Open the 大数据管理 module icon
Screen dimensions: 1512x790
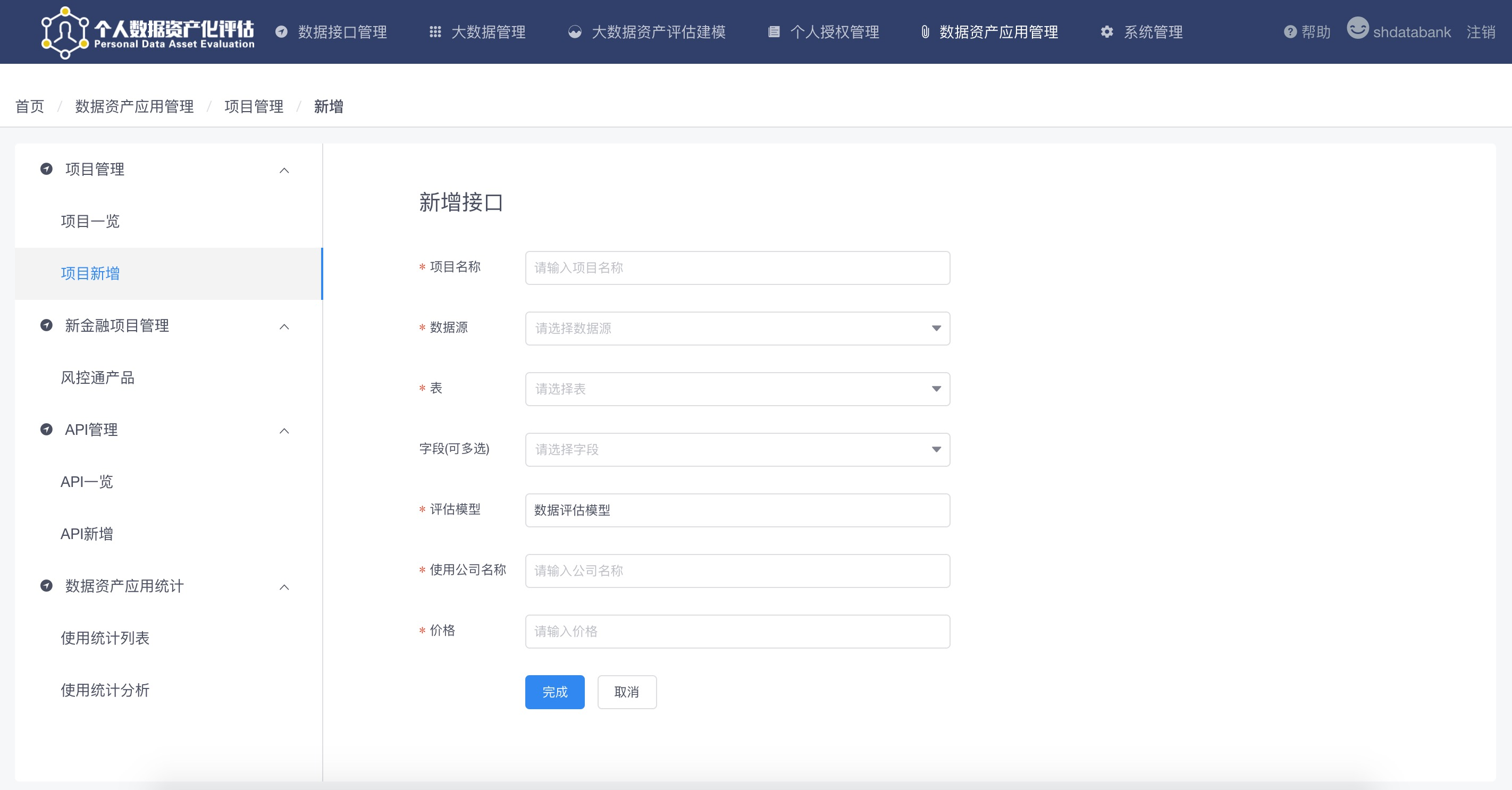pos(435,32)
